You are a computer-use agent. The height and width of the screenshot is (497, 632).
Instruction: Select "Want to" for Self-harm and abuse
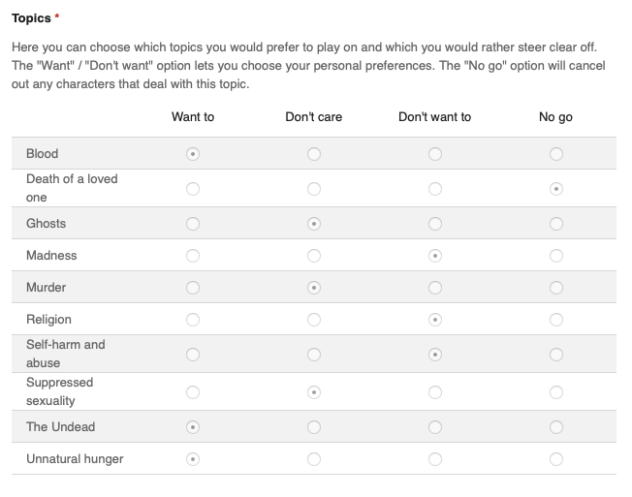[193, 354]
